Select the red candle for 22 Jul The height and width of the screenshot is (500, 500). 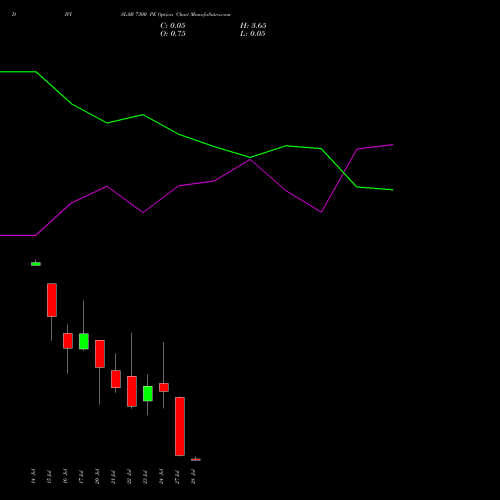[132, 391]
